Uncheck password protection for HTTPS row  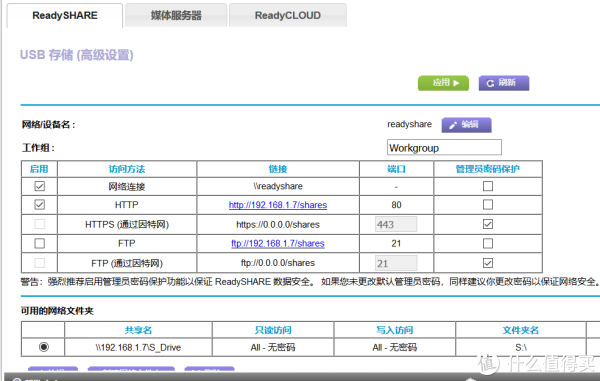488,224
